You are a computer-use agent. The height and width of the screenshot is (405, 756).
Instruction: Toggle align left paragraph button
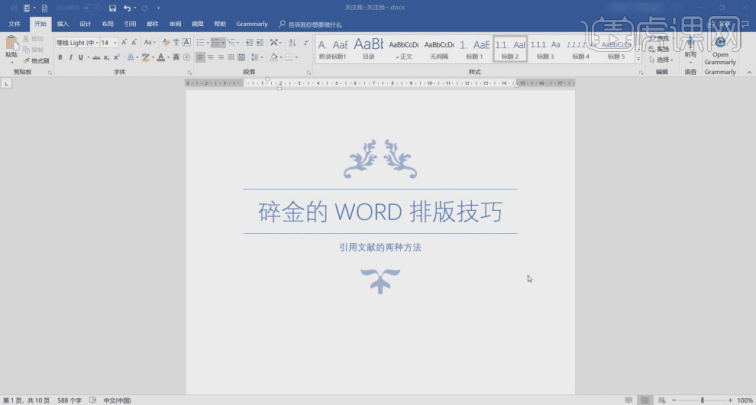click(x=200, y=57)
